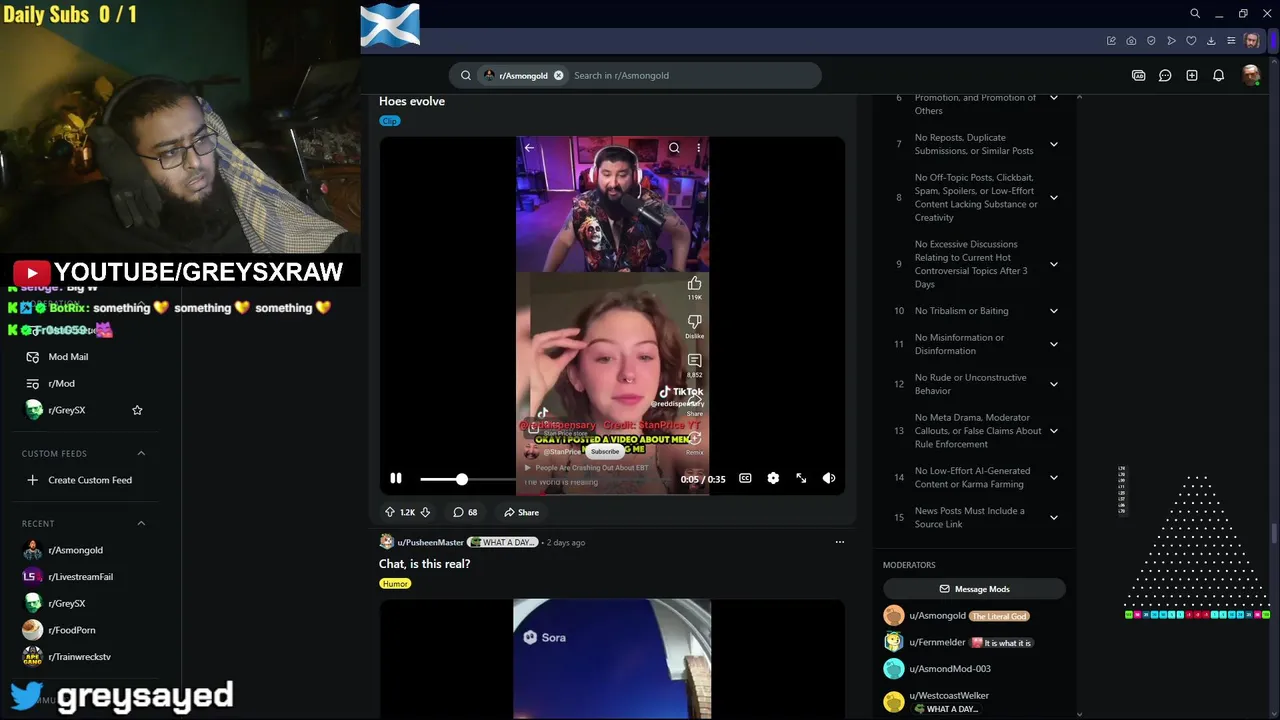1280x720 pixels.
Task: Filter by the Humor flair tag
Action: pyautogui.click(x=395, y=584)
